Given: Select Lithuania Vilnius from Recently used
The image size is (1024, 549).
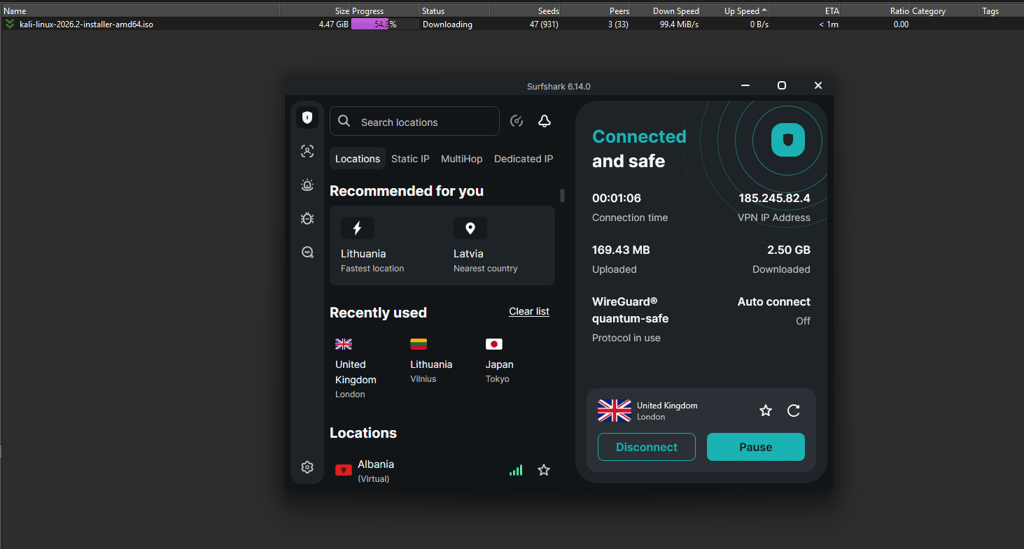Looking at the screenshot, I should tap(431, 362).
